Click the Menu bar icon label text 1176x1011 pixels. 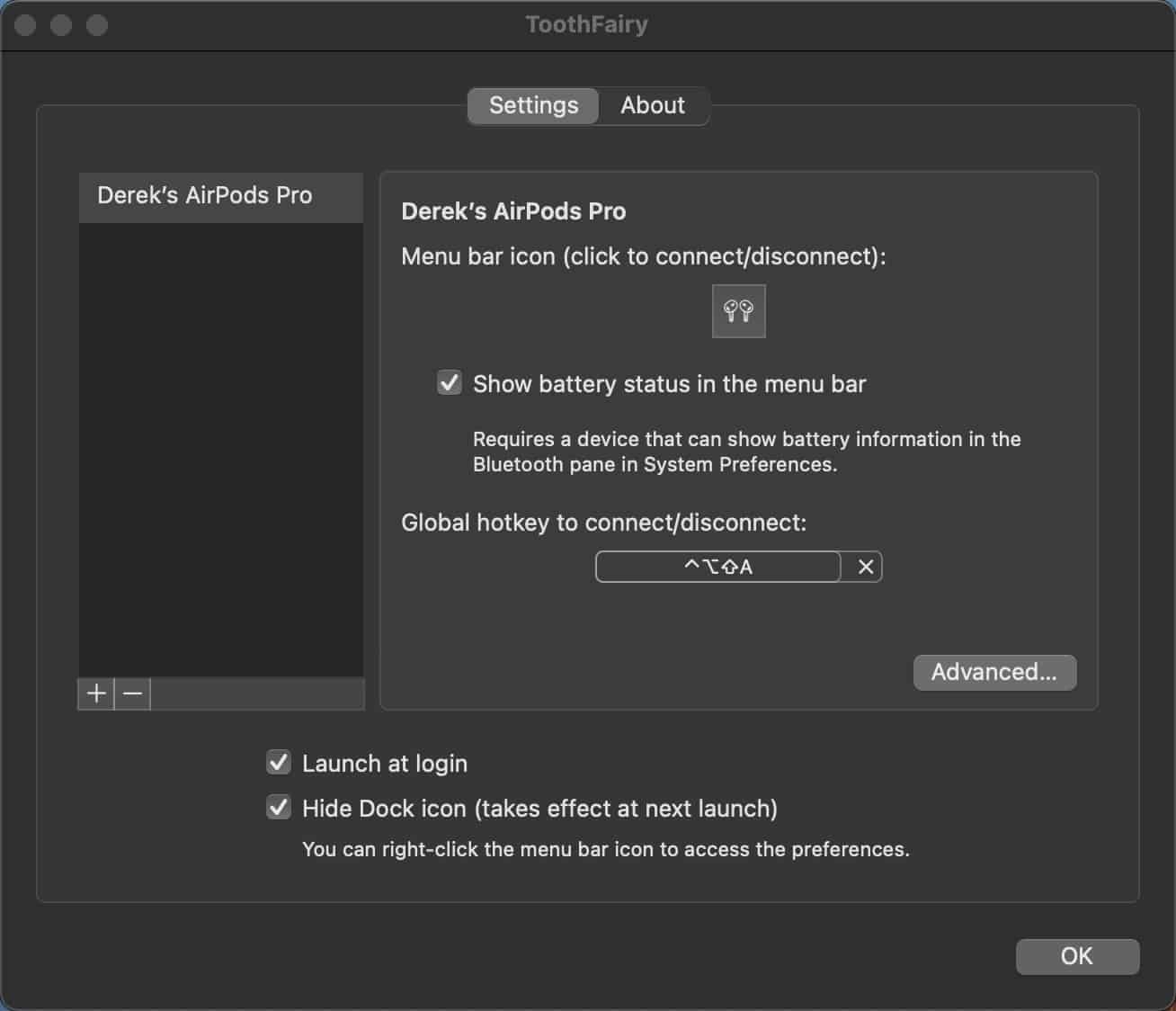643,256
